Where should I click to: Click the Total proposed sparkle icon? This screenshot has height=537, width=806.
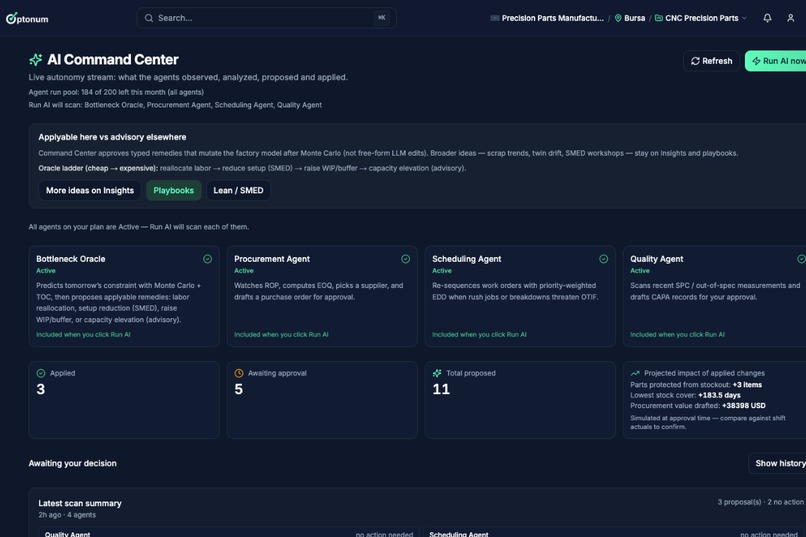click(x=437, y=373)
